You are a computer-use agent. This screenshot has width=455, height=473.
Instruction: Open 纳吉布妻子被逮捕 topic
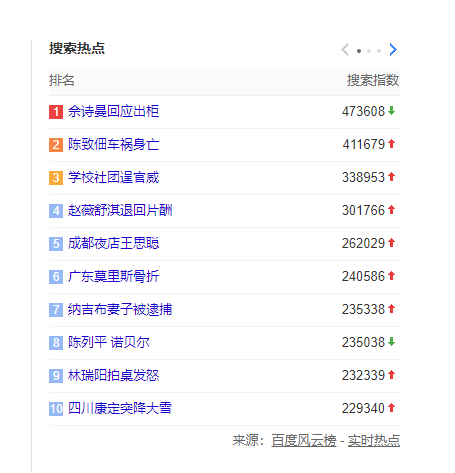click(120, 309)
